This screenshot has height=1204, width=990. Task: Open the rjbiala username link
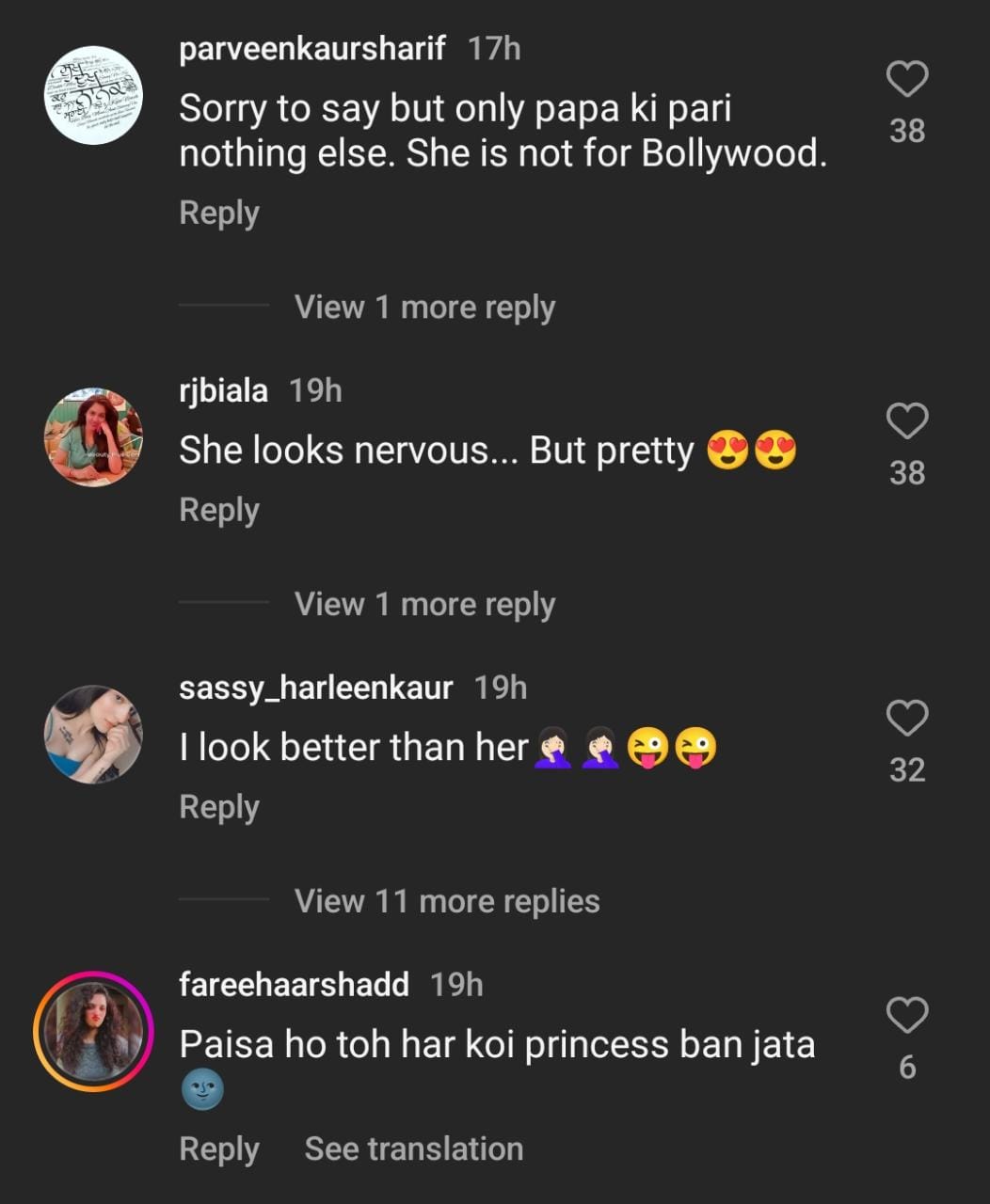(223, 390)
